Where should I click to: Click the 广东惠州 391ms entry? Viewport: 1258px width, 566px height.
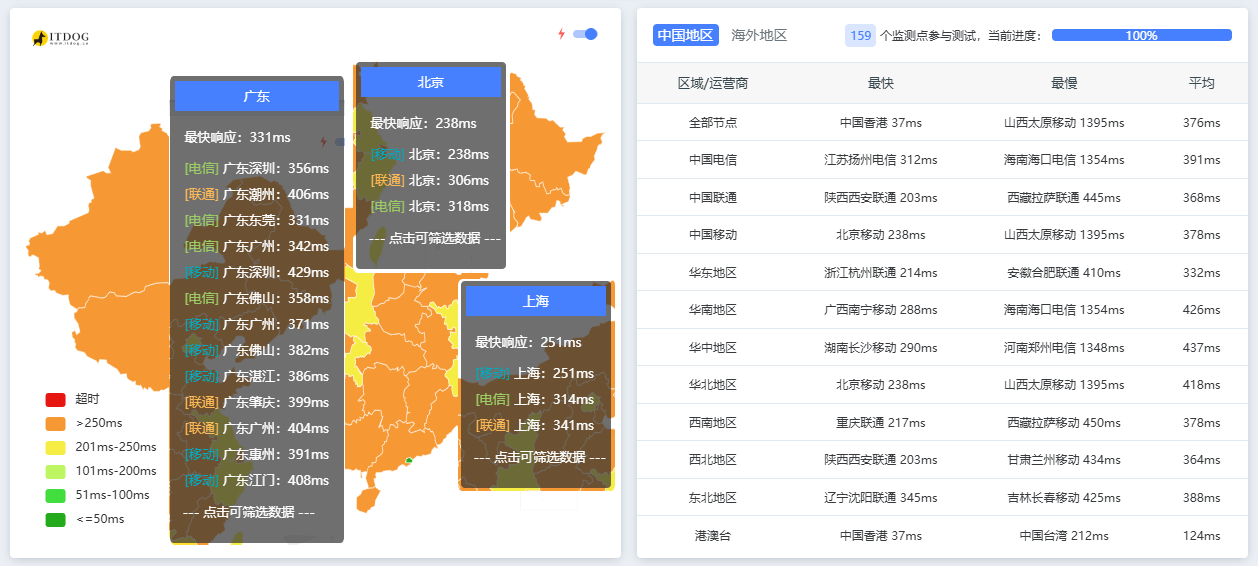[x=257, y=454]
